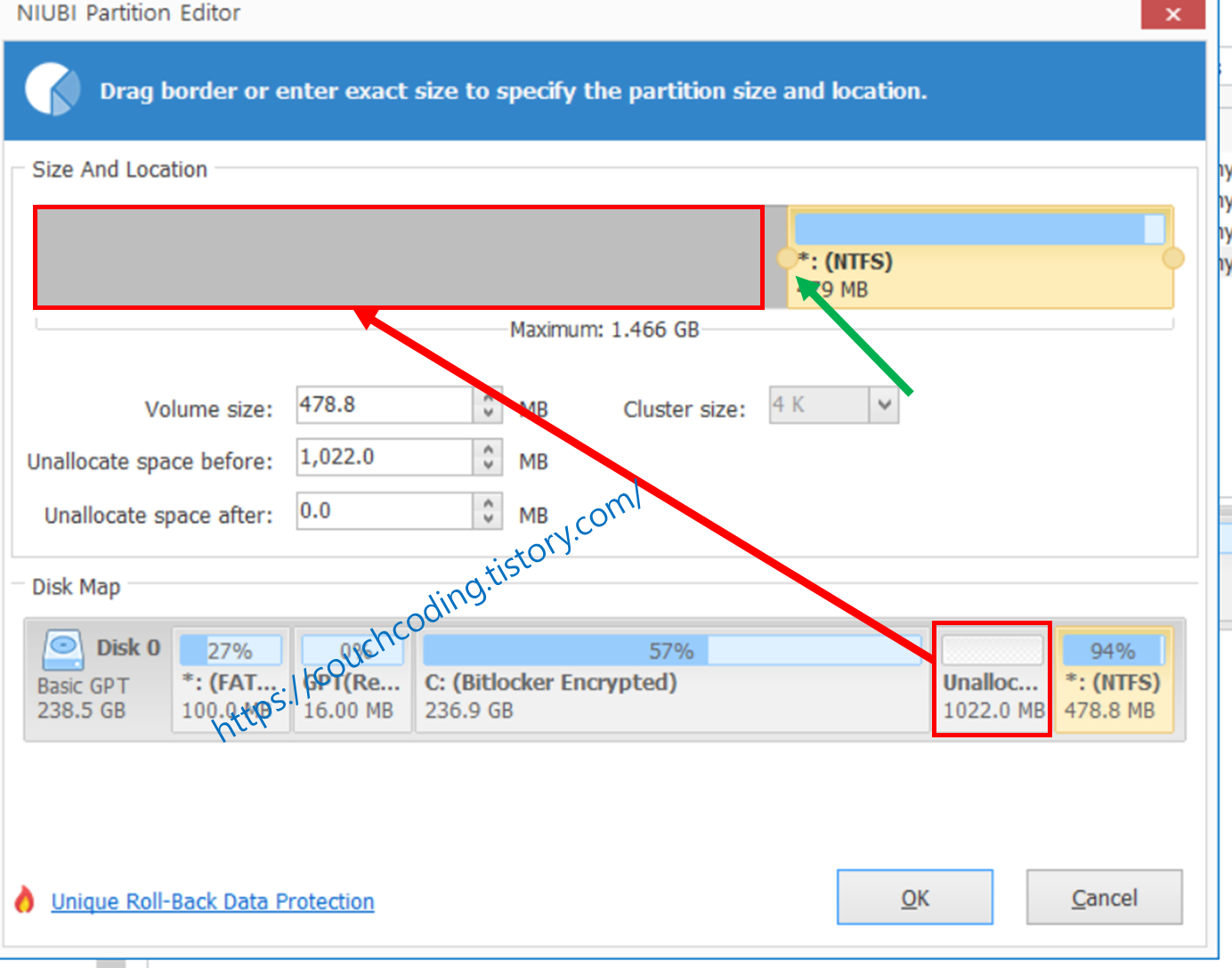Focus the Unallocate space before field
Image resolution: width=1232 pixels, height=968 pixels.
point(385,458)
